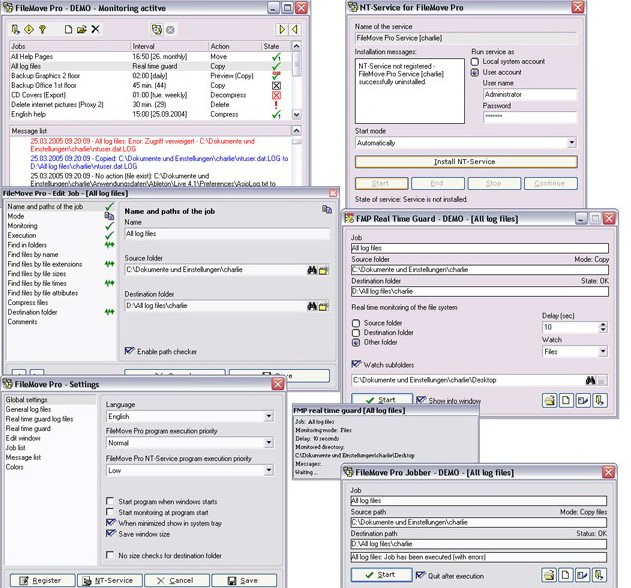Select Colors entry in Settings list
Viewport: 631px width, 588px height.
pyautogui.click(x=14, y=467)
